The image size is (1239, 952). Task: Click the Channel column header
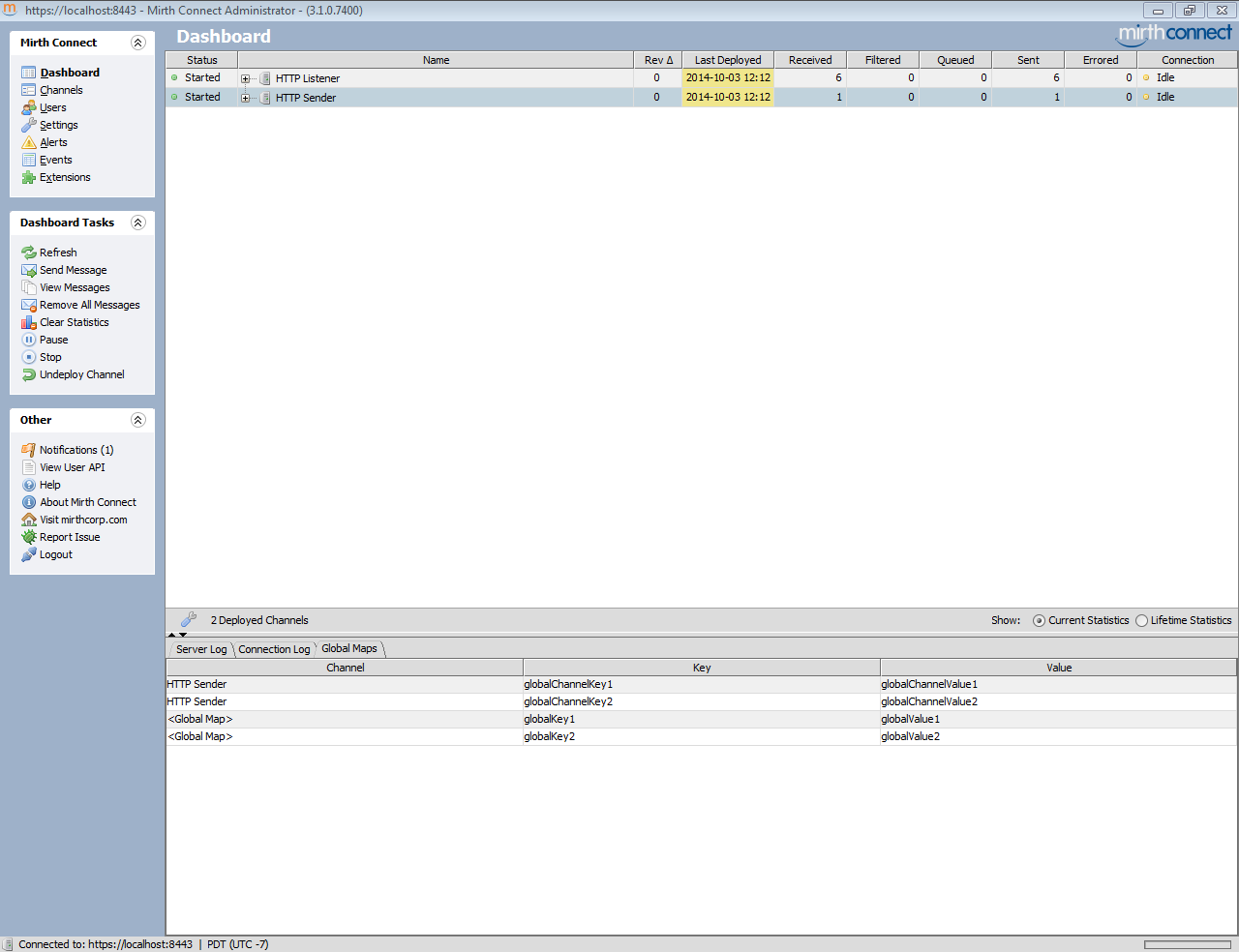click(346, 668)
